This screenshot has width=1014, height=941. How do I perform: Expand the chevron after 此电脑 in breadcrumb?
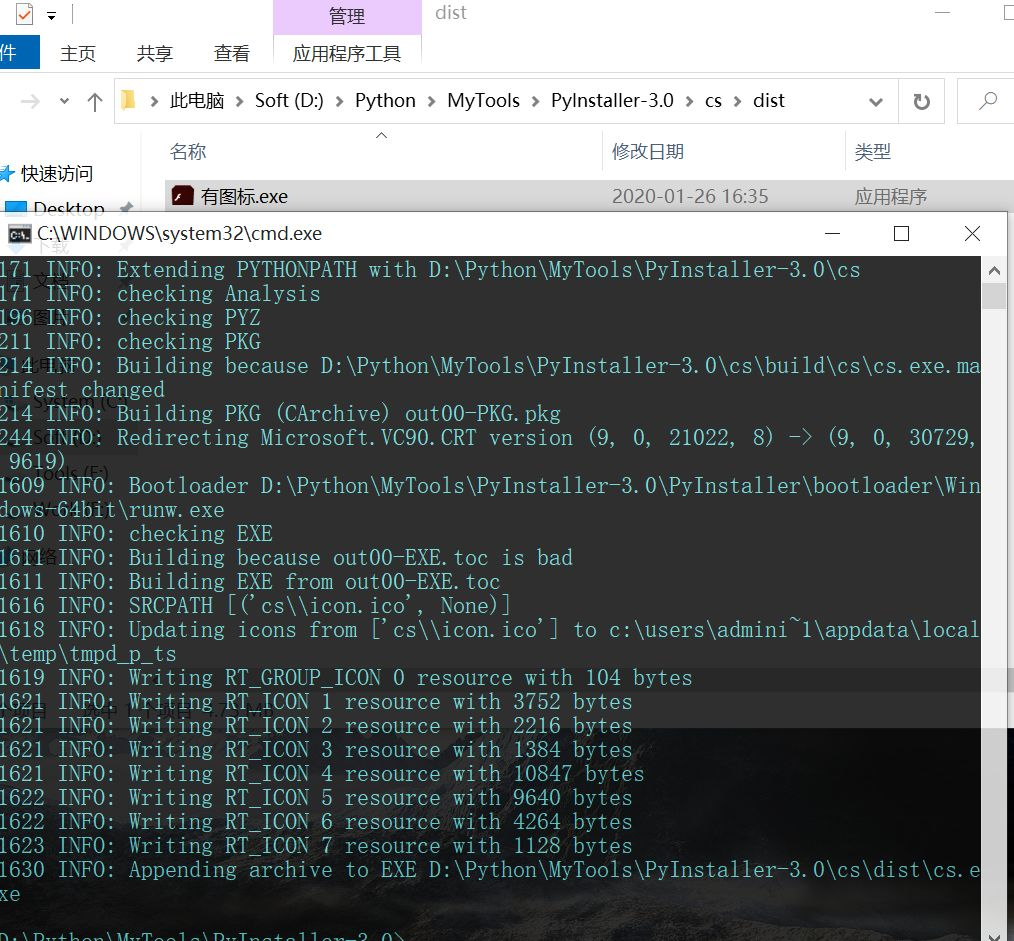[239, 102]
